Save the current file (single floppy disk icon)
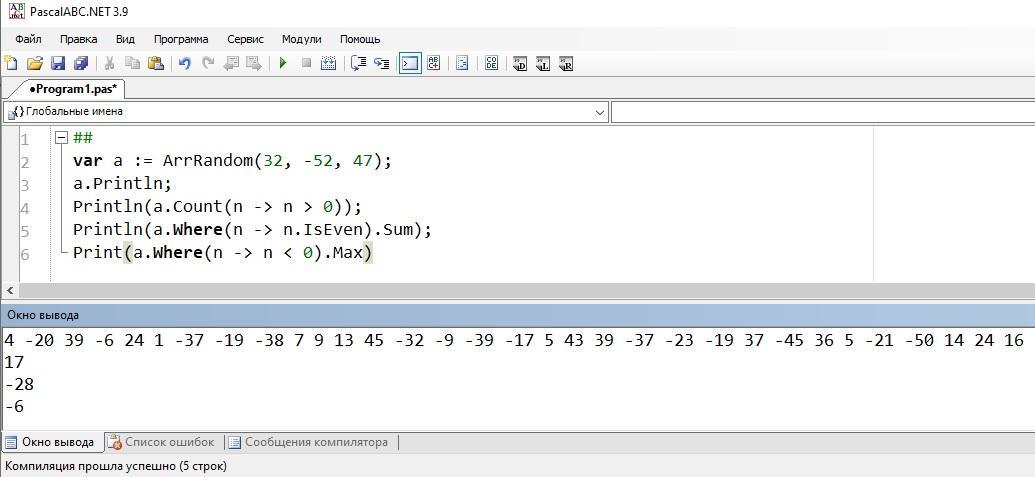Viewport: 1035px width, 477px height. click(x=58, y=63)
